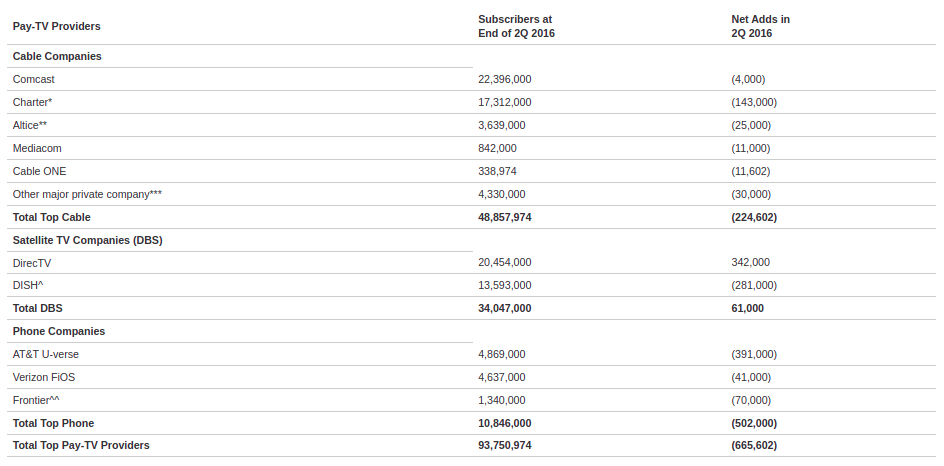Click the Pay-TV Providers column header
The width and height of the screenshot is (944, 466).
[56, 26]
